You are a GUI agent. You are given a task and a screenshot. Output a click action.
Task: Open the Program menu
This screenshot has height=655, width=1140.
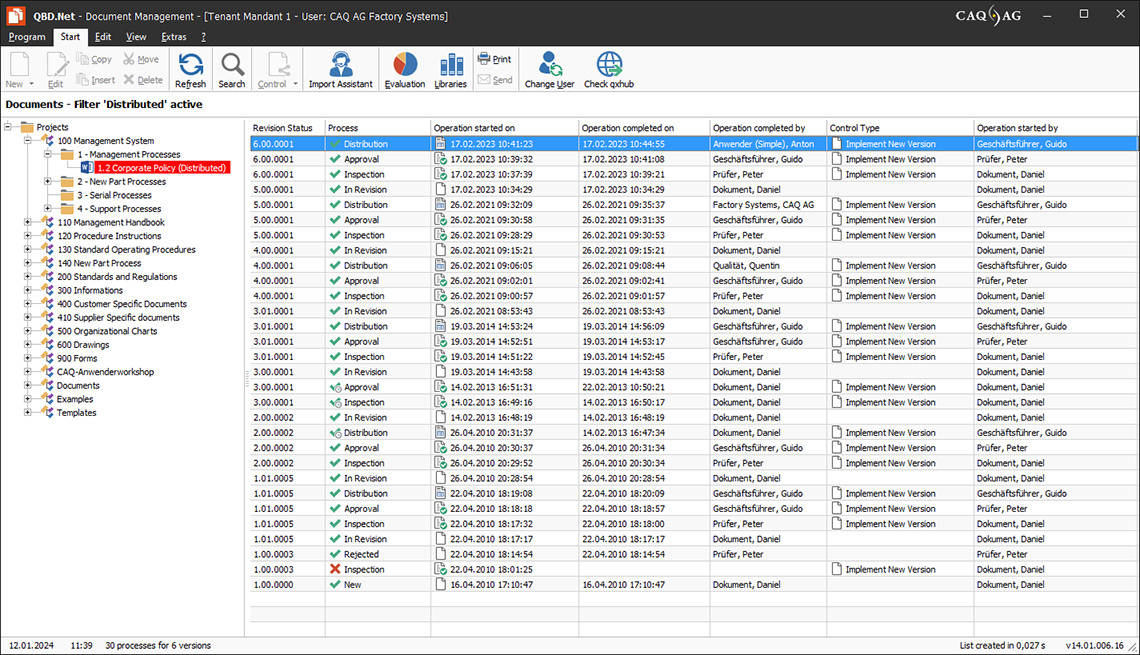click(x=27, y=37)
